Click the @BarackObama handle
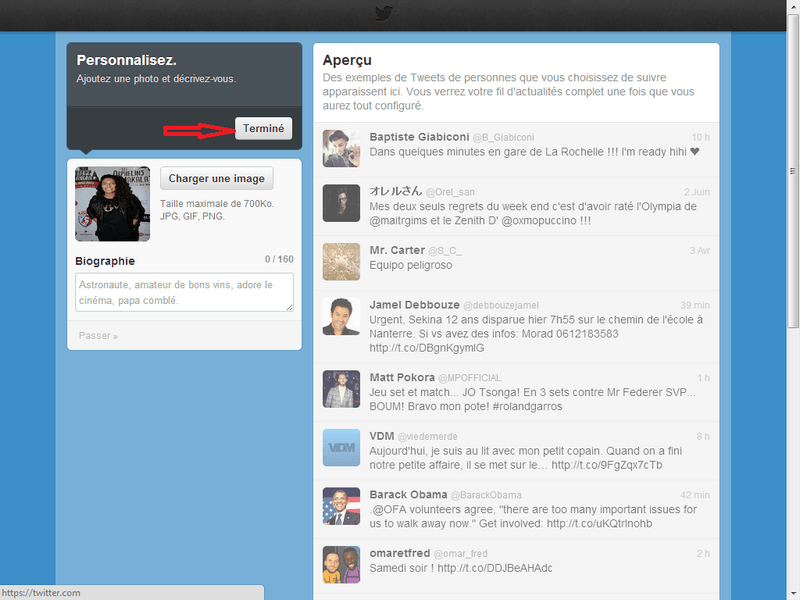Image resolution: width=800 pixels, height=600 pixels. pyautogui.click(x=486, y=495)
